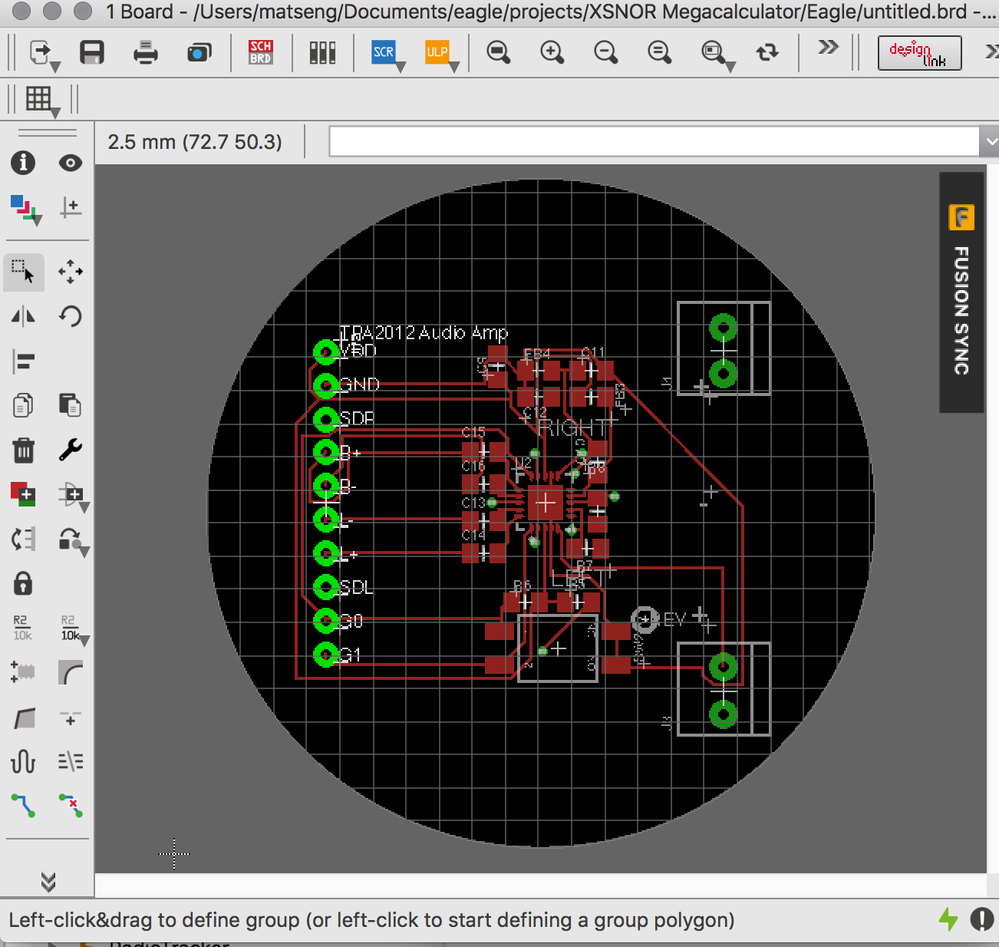Click the lightning bolt status icon
999x947 pixels.
tap(949, 919)
